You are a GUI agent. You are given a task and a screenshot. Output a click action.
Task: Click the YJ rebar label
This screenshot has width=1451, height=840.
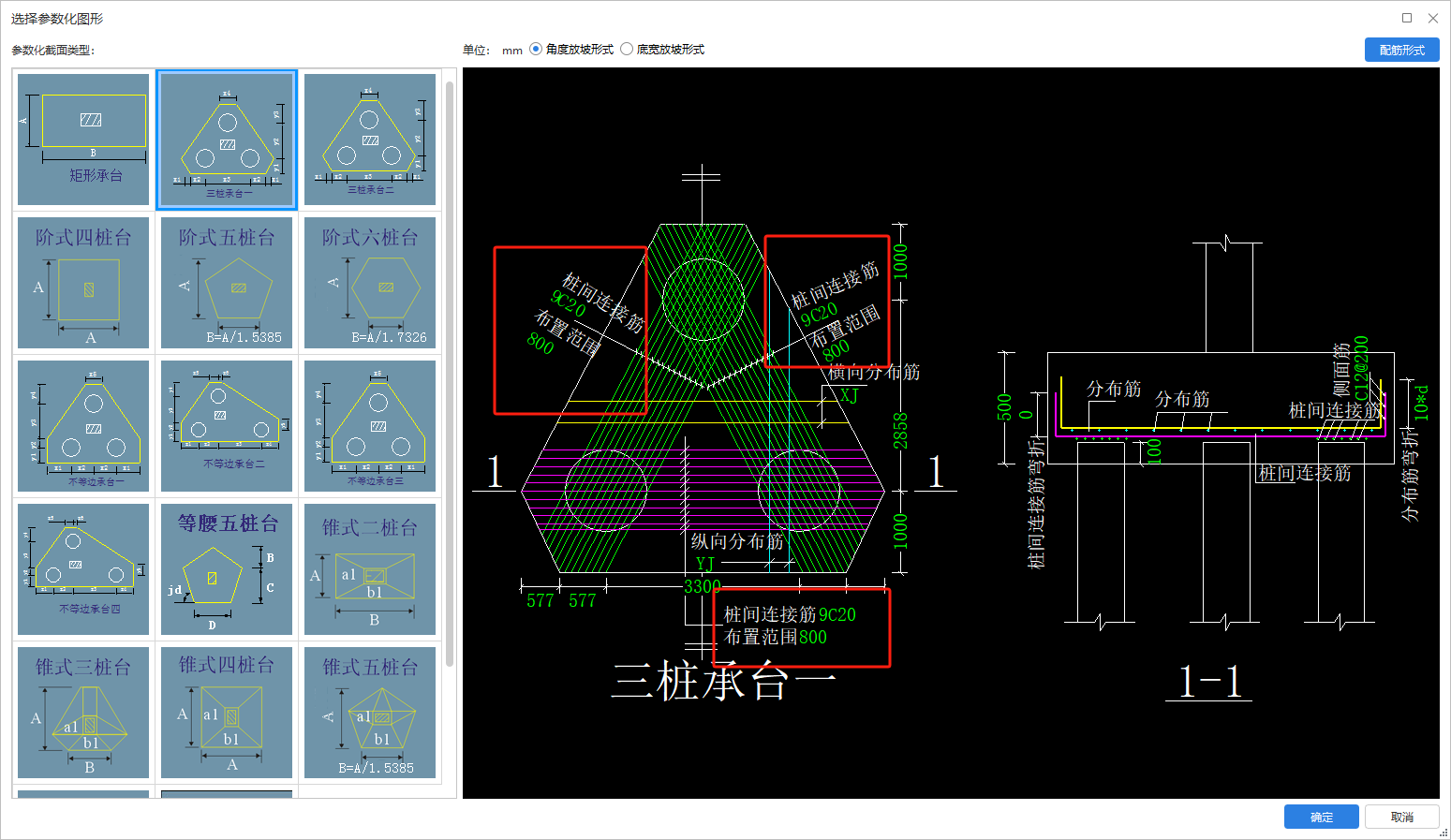704,564
